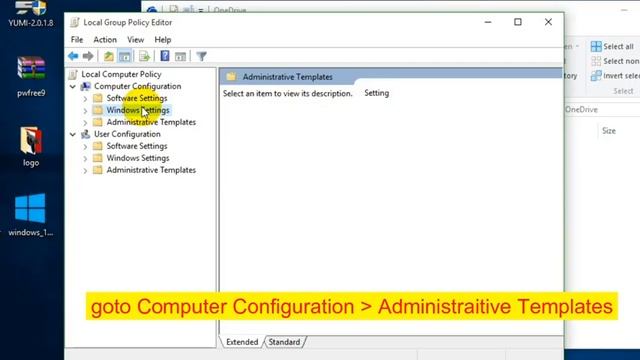Click the Setting column header
The image size is (640, 360).
[376, 93]
